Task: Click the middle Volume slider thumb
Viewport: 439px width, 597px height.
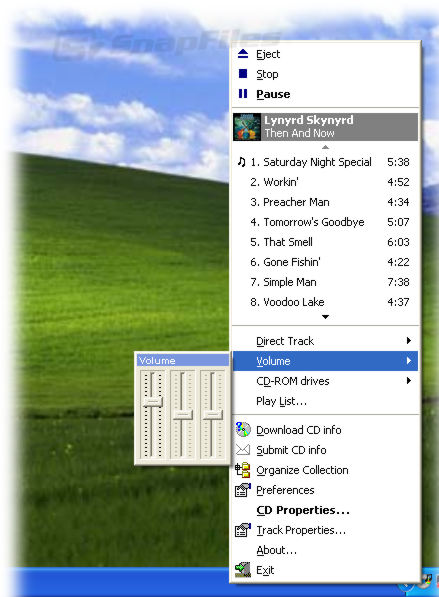Action: pos(183,415)
